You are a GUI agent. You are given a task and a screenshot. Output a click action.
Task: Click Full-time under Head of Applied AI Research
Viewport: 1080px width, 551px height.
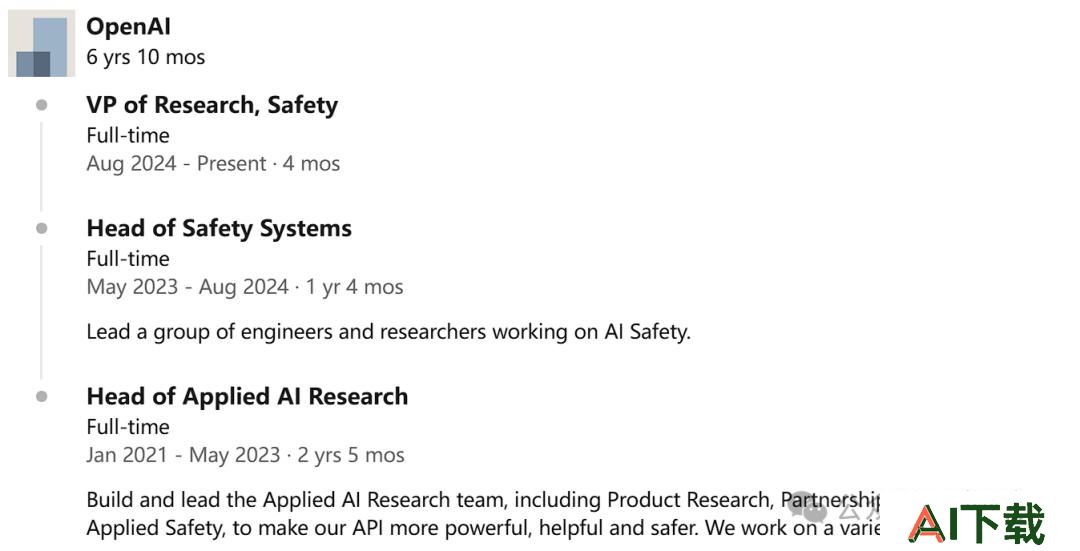pyautogui.click(x=128, y=426)
